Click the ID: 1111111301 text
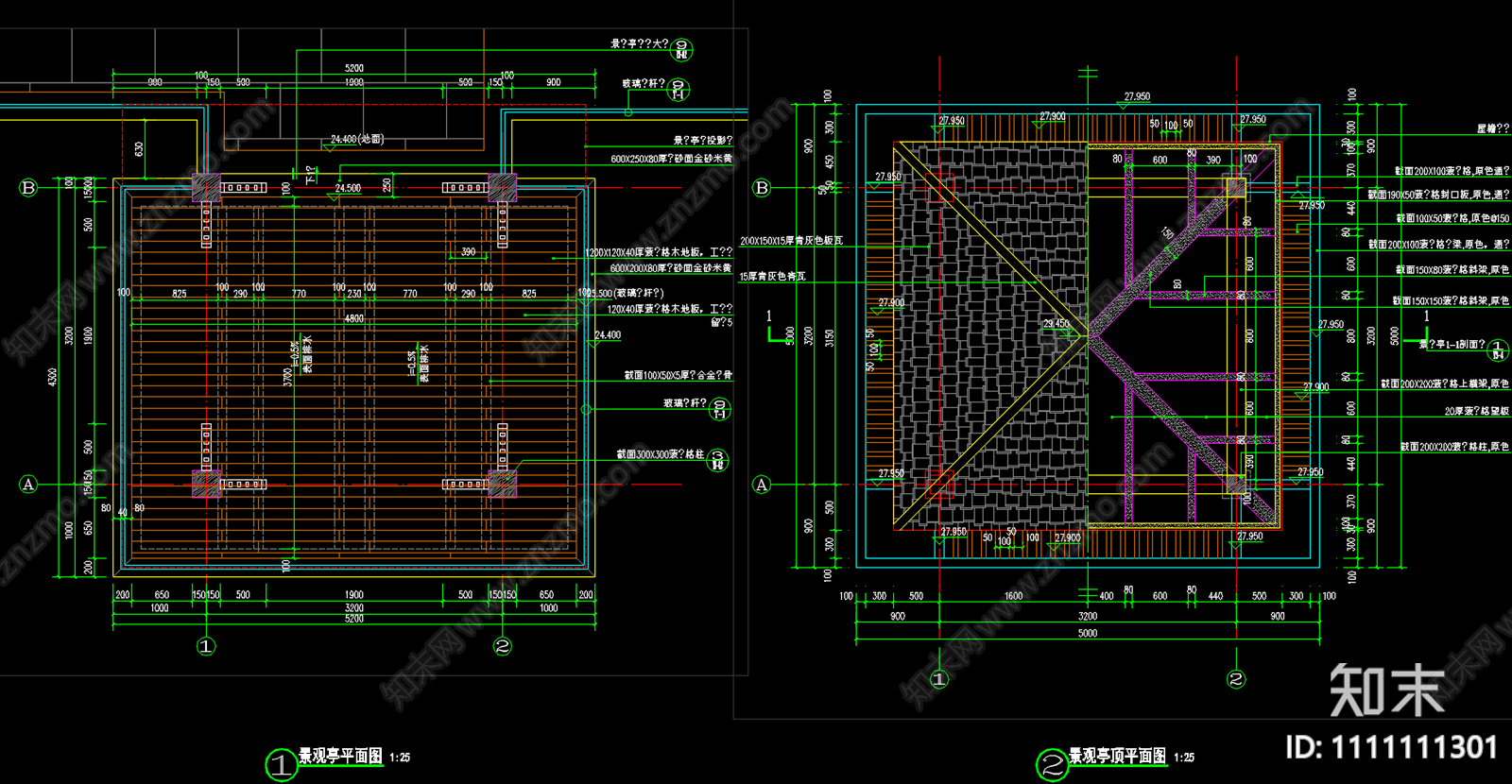Screen dimensions: 1512x784 (1391, 748)
